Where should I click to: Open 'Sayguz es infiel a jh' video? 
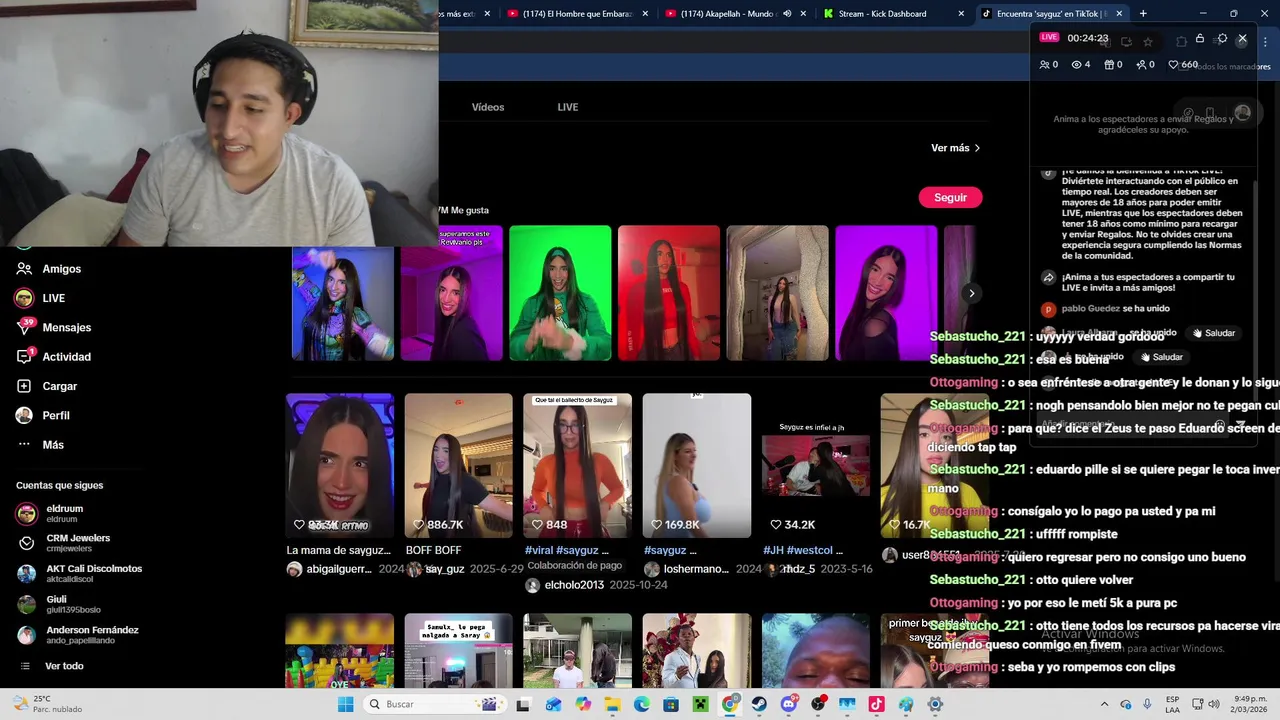coord(816,466)
